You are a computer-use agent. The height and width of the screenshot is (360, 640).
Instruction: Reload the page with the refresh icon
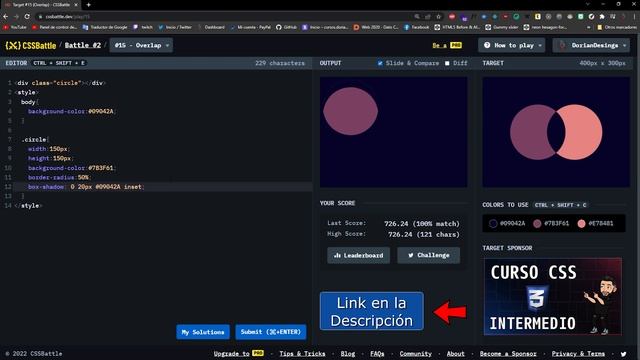click(x=27, y=16)
